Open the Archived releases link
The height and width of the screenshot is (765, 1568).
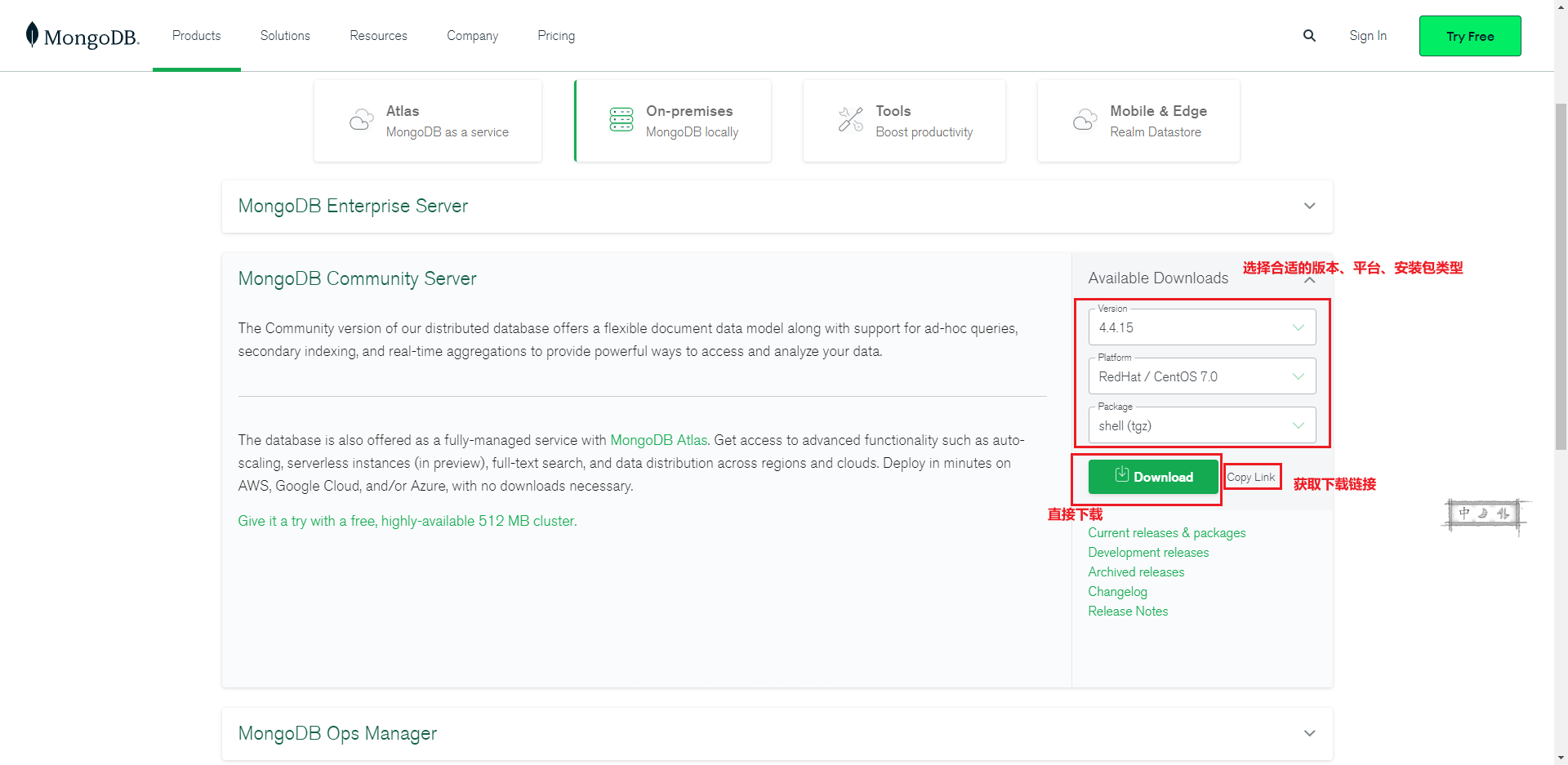point(1136,572)
